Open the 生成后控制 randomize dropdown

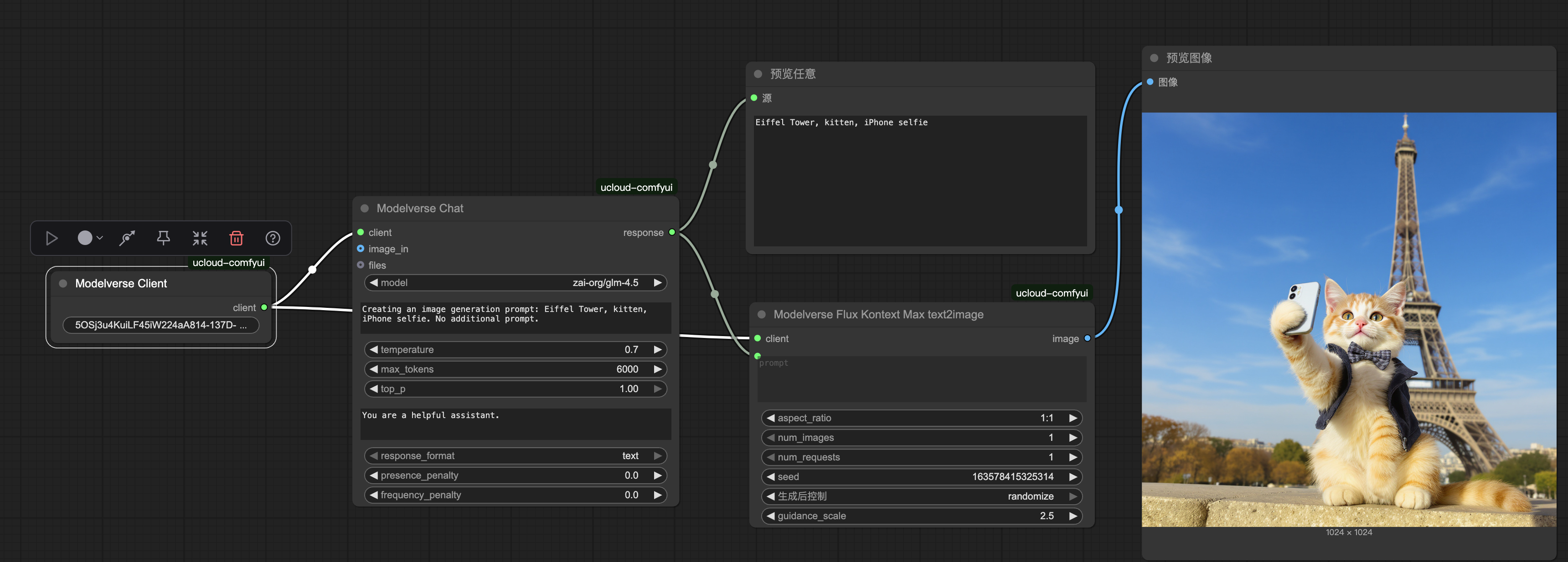921,496
